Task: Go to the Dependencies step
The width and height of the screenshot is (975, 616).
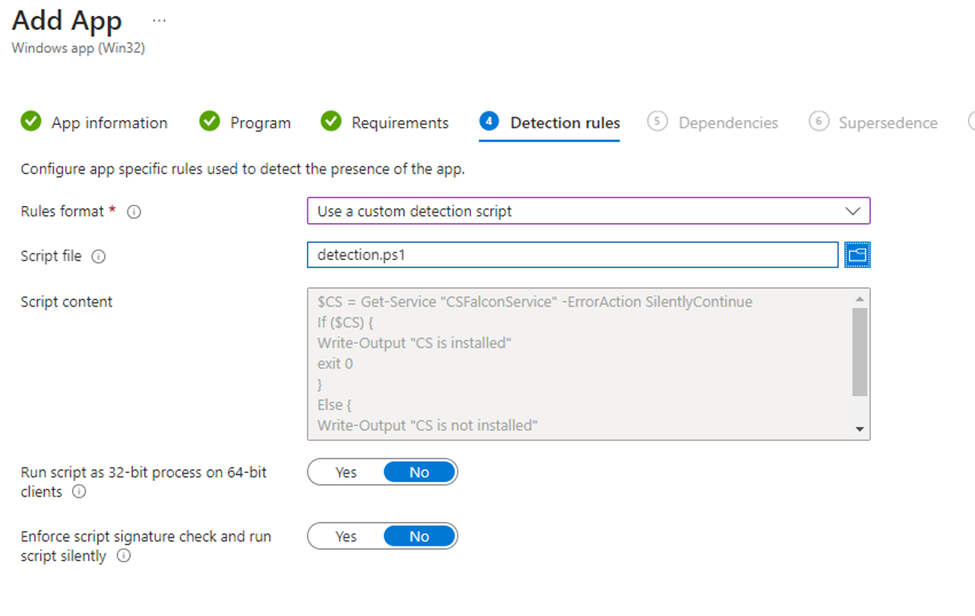Action: point(727,123)
